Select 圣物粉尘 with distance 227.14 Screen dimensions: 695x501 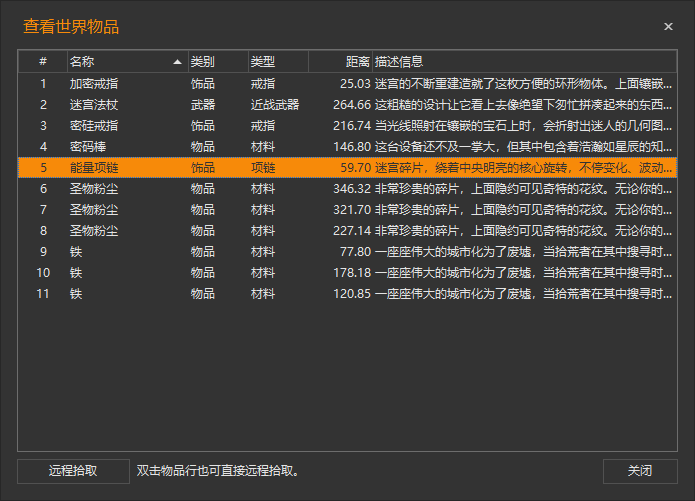[348, 231]
